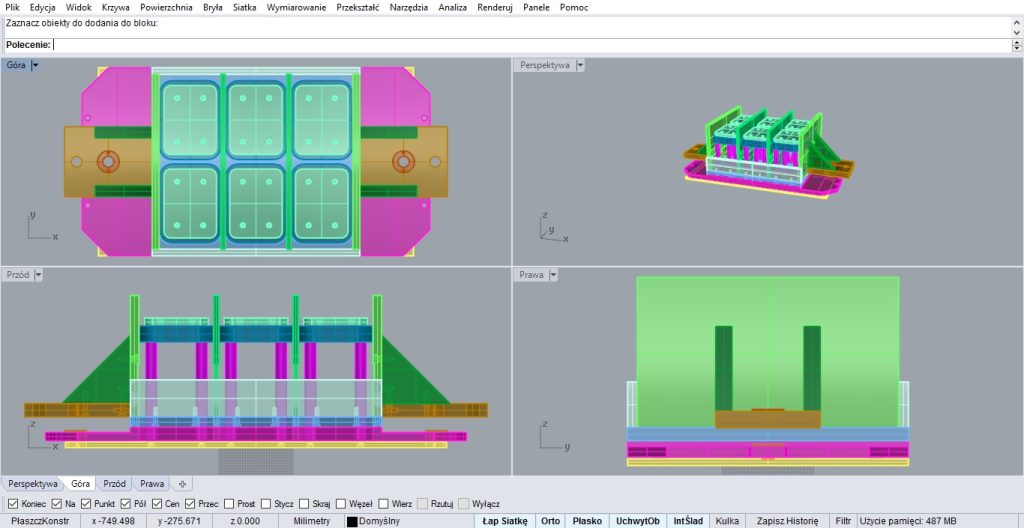The height and width of the screenshot is (528, 1024).
Task: Toggle the Wyłącz disable snaps option
Action: point(464,504)
